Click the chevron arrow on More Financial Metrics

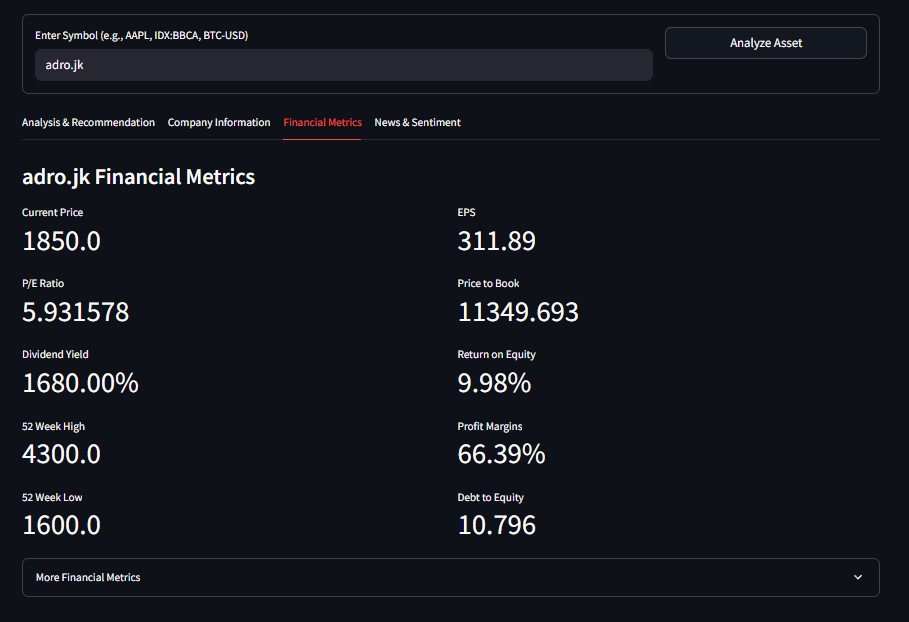point(857,577)
